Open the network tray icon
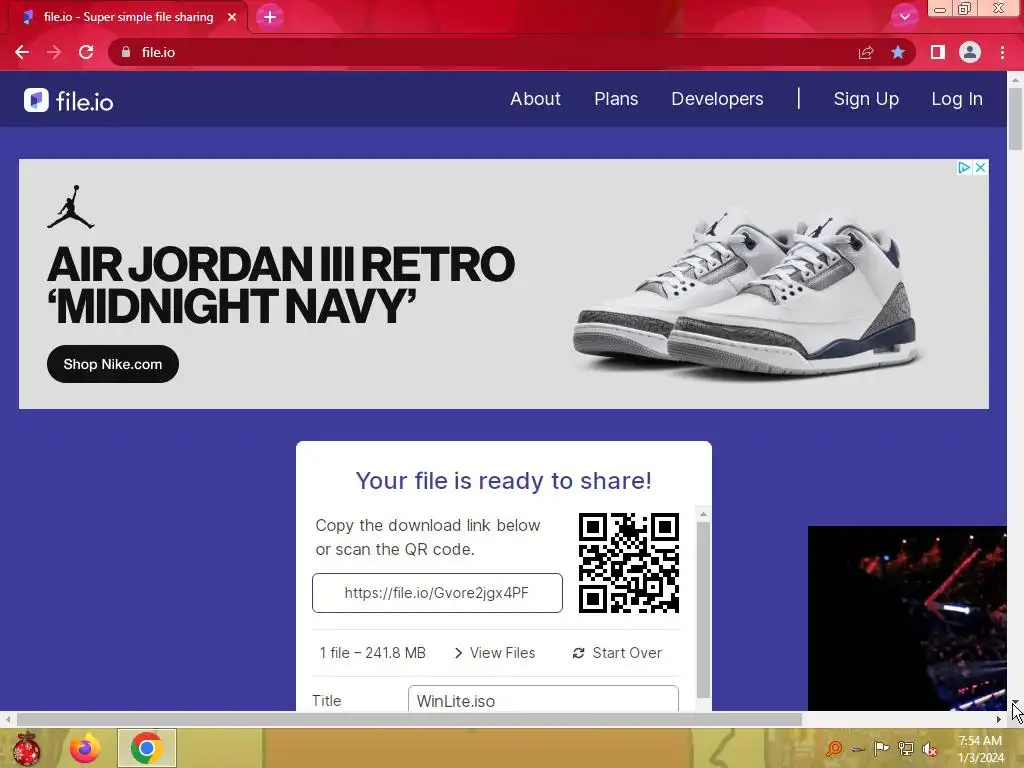This screenshot has height=768, width=1024. (905, 748)
